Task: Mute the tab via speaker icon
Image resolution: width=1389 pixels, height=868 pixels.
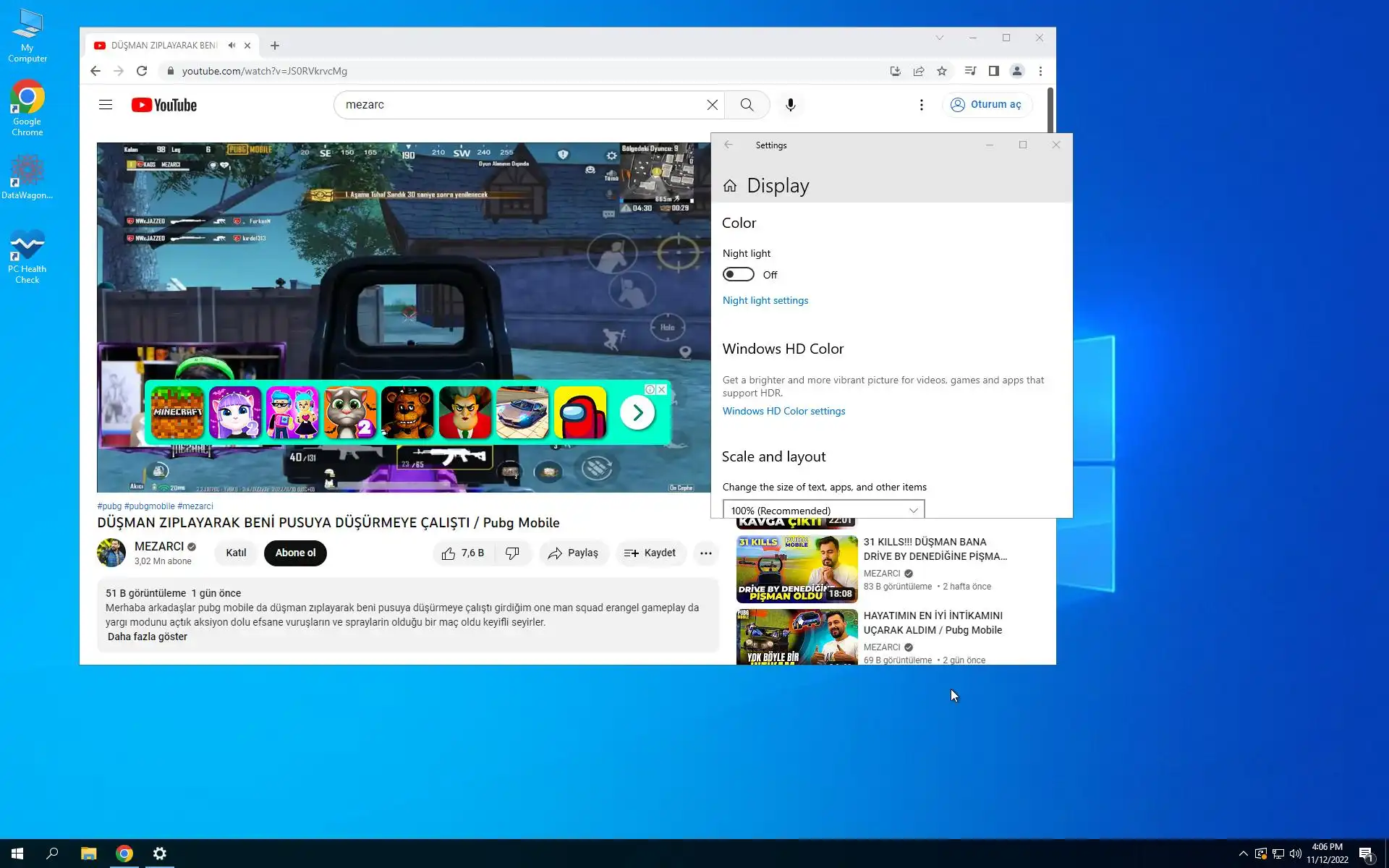Action: click(231, 46)
